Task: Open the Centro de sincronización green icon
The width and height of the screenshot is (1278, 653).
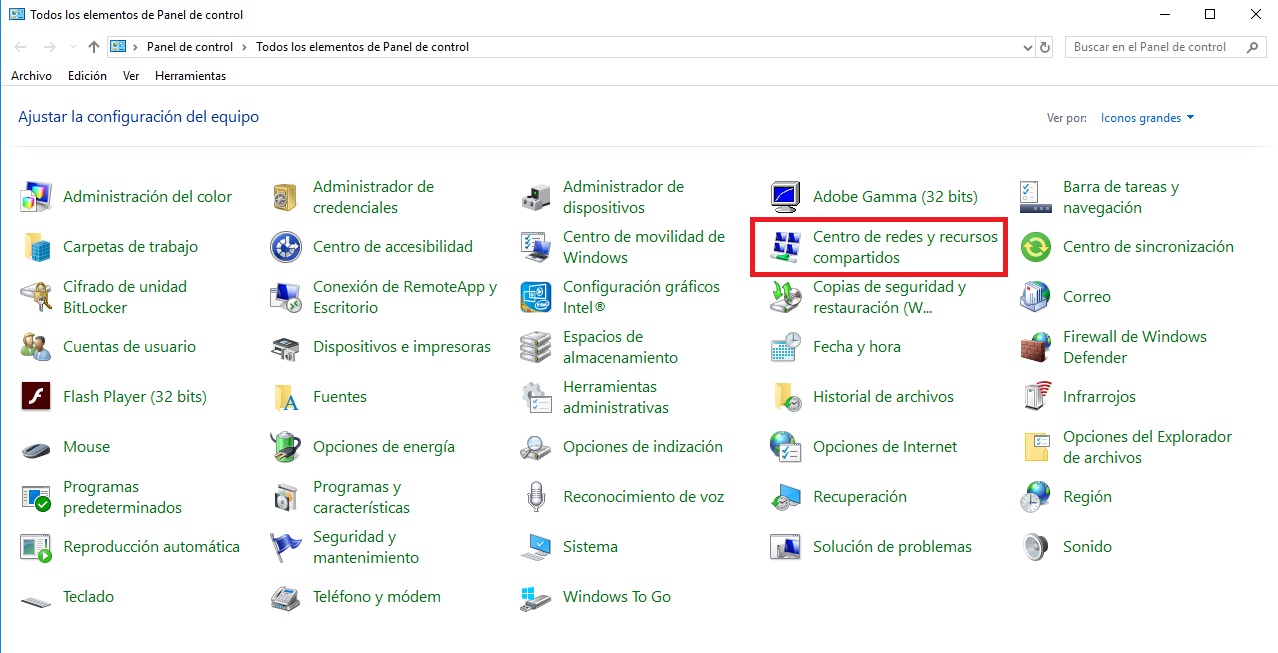Action: [1036, 247]
